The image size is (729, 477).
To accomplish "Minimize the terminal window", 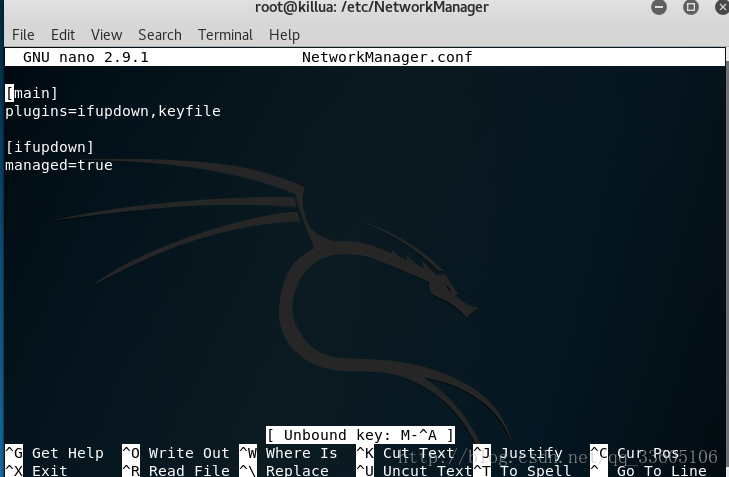I will coord(659,7).
